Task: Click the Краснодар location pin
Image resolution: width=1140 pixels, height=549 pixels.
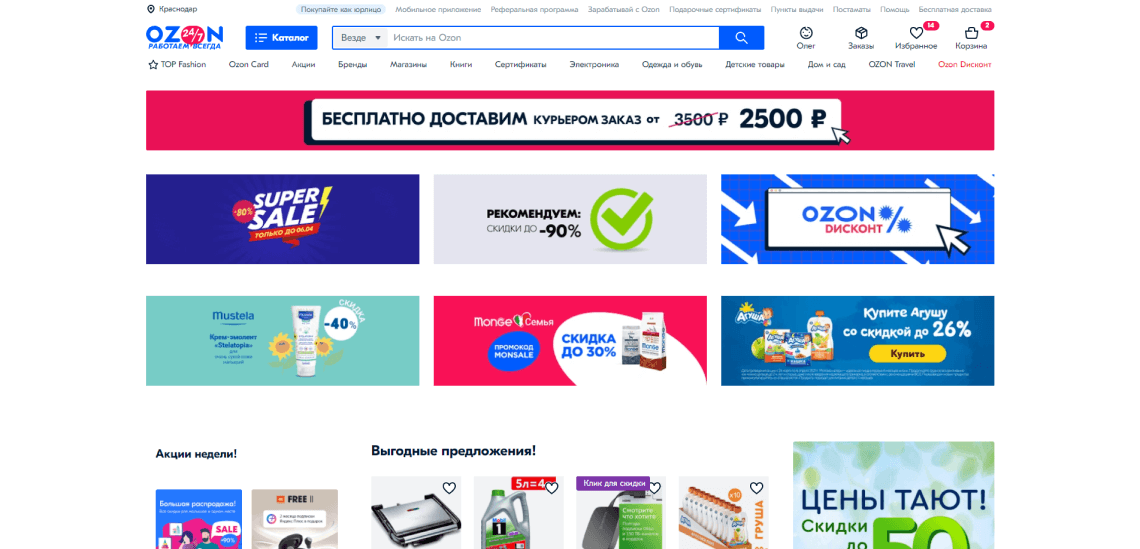Action: coord(150,9)
